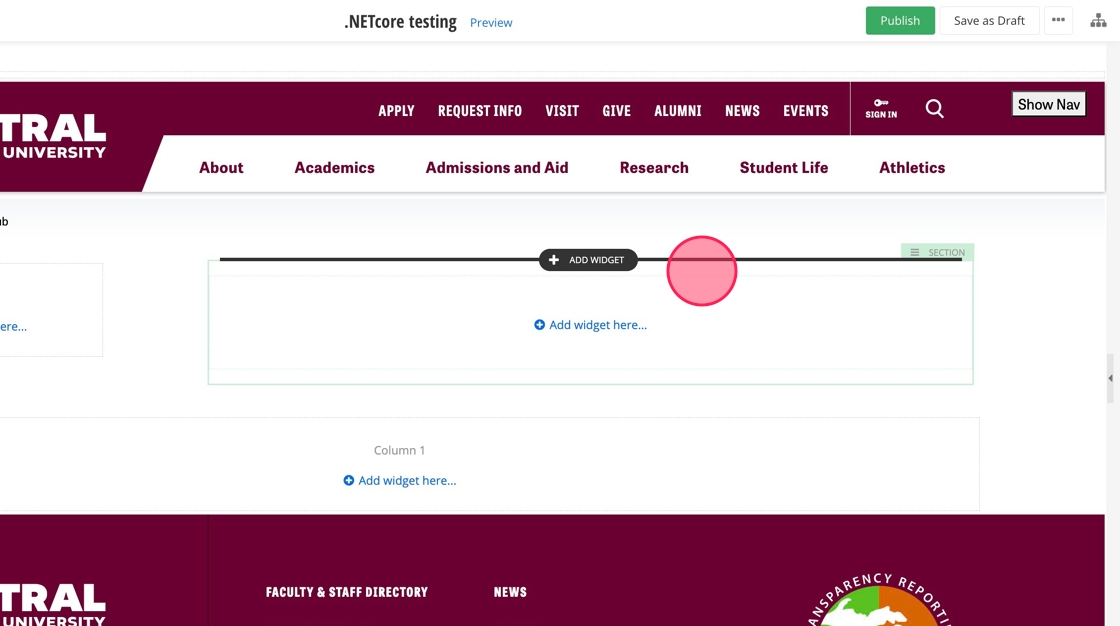Open the site hierarchy tree icon
1120x626 pixels.
(x=1098, y=21)
